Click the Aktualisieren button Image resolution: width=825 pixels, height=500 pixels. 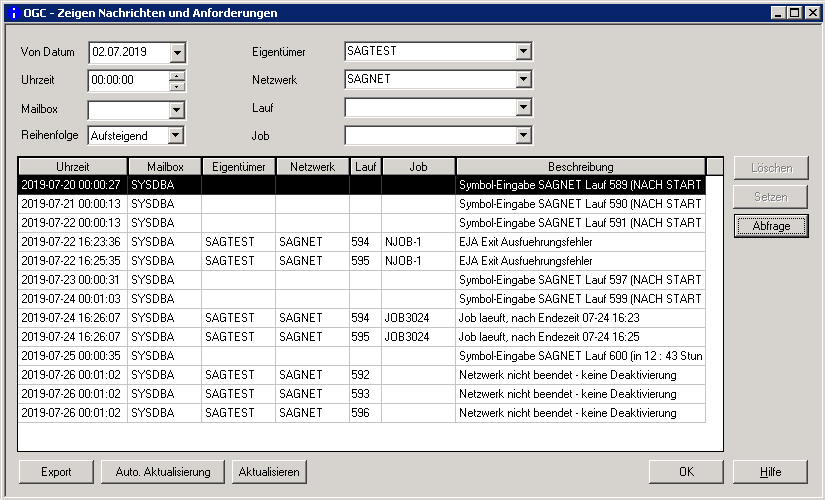coord(268,472)
